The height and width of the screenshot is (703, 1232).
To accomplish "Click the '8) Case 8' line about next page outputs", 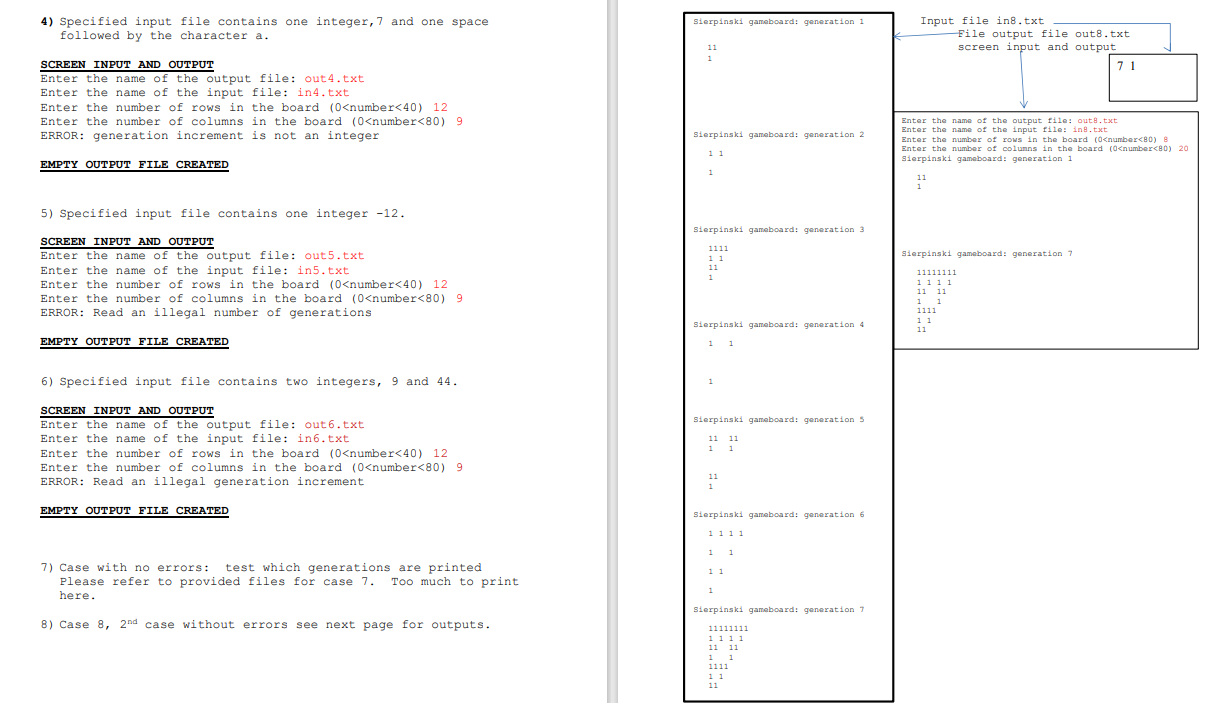I will (x=265, y=625).
